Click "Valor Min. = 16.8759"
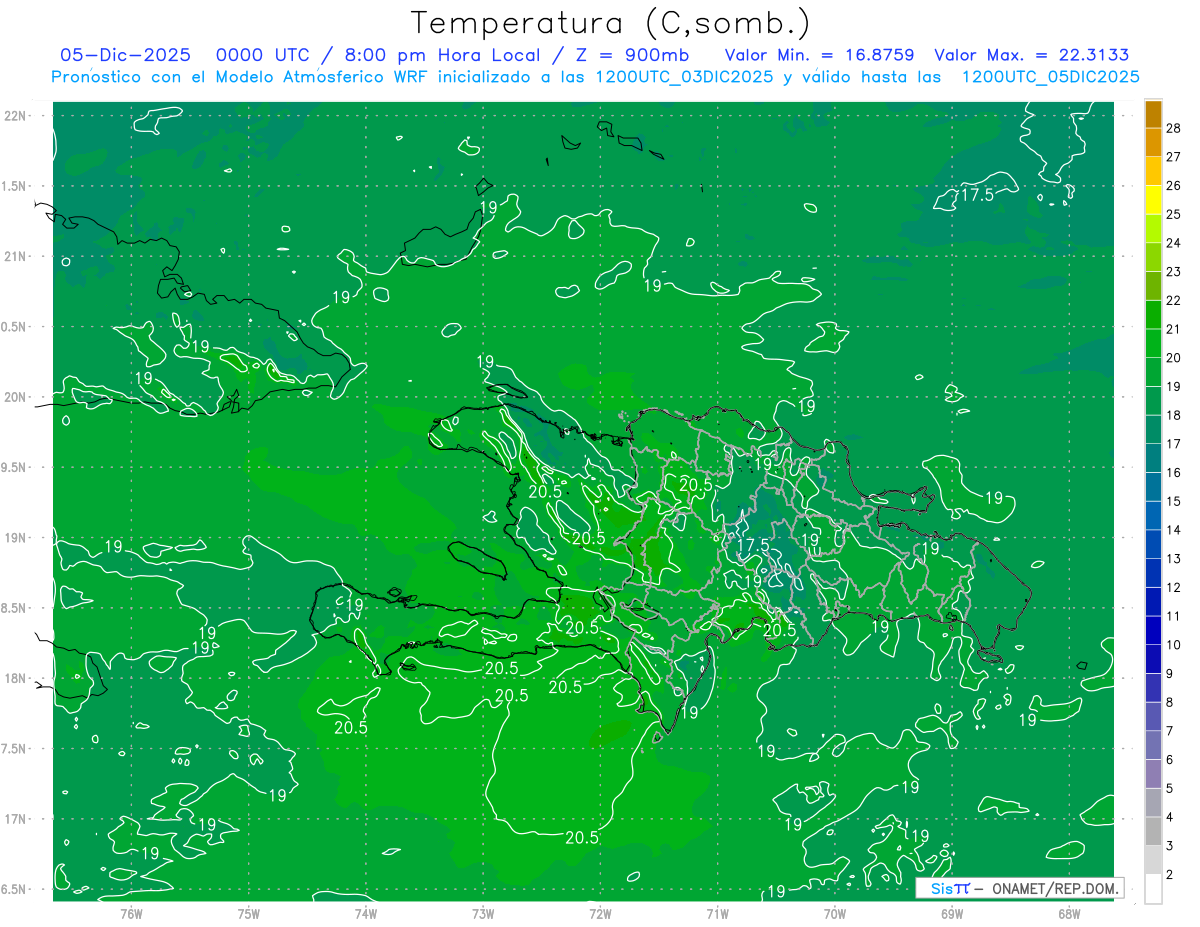The image size is (1200, 927). [820, 55]
